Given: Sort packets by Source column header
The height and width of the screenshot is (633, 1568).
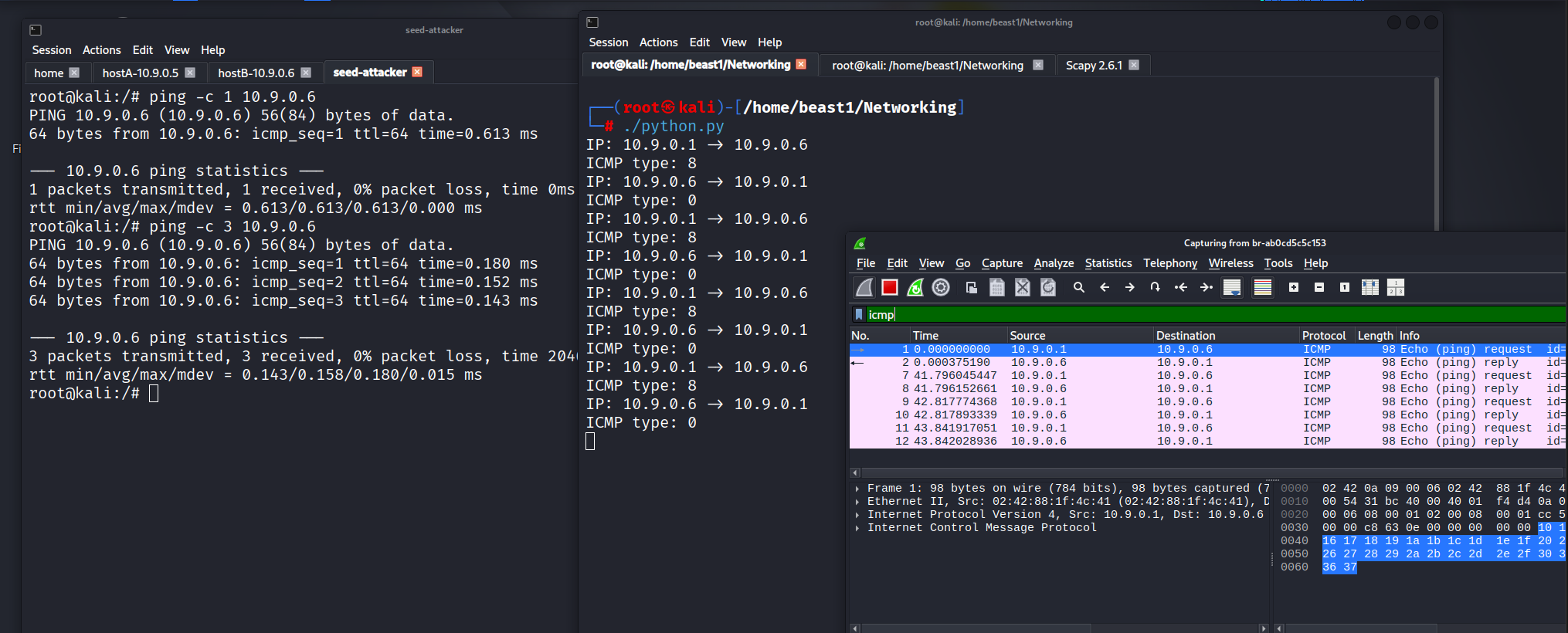Looking at the screenshot, I should (x=1027, y=335).
